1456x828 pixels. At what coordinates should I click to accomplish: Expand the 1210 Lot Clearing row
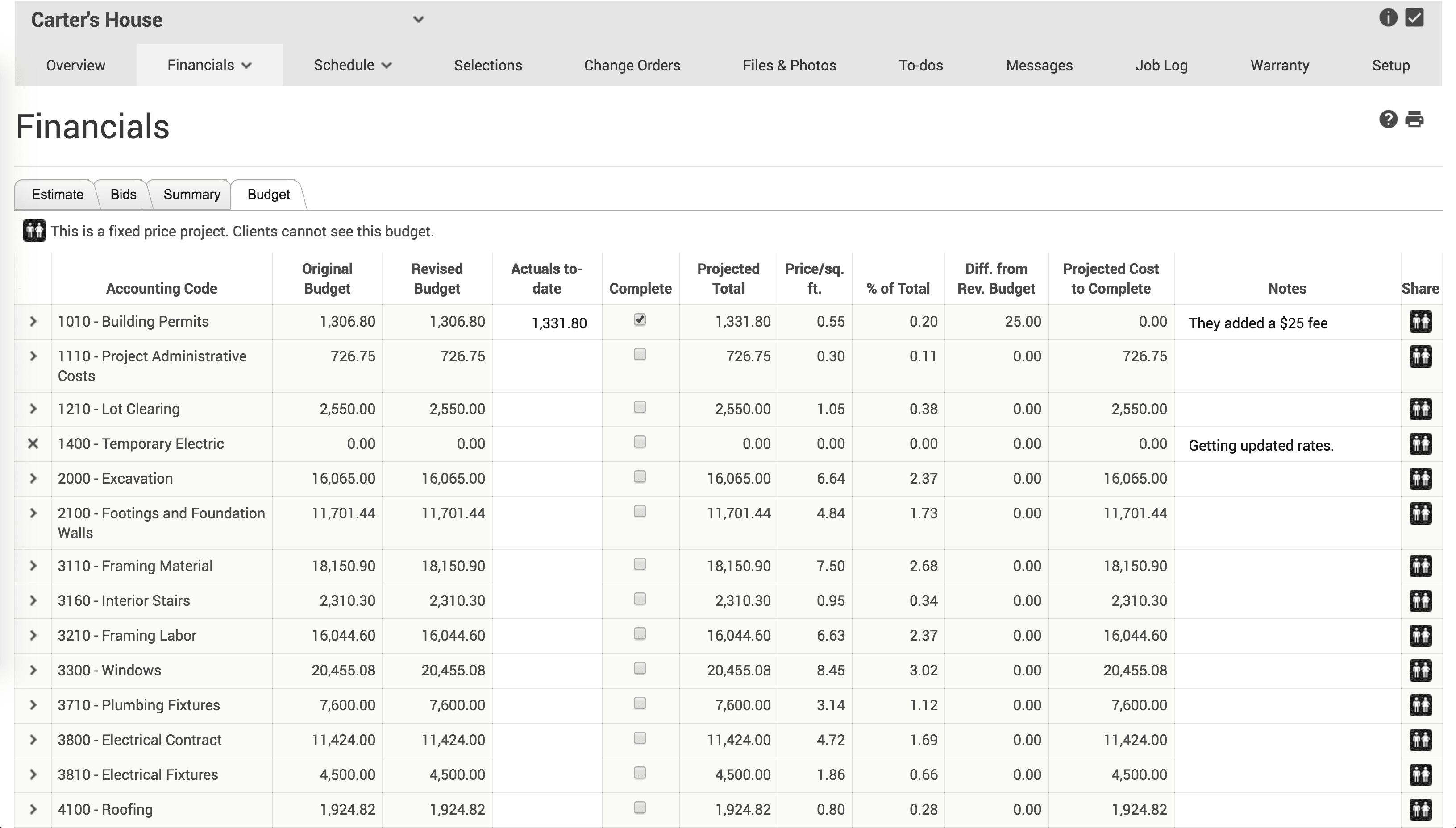point(33,408)
